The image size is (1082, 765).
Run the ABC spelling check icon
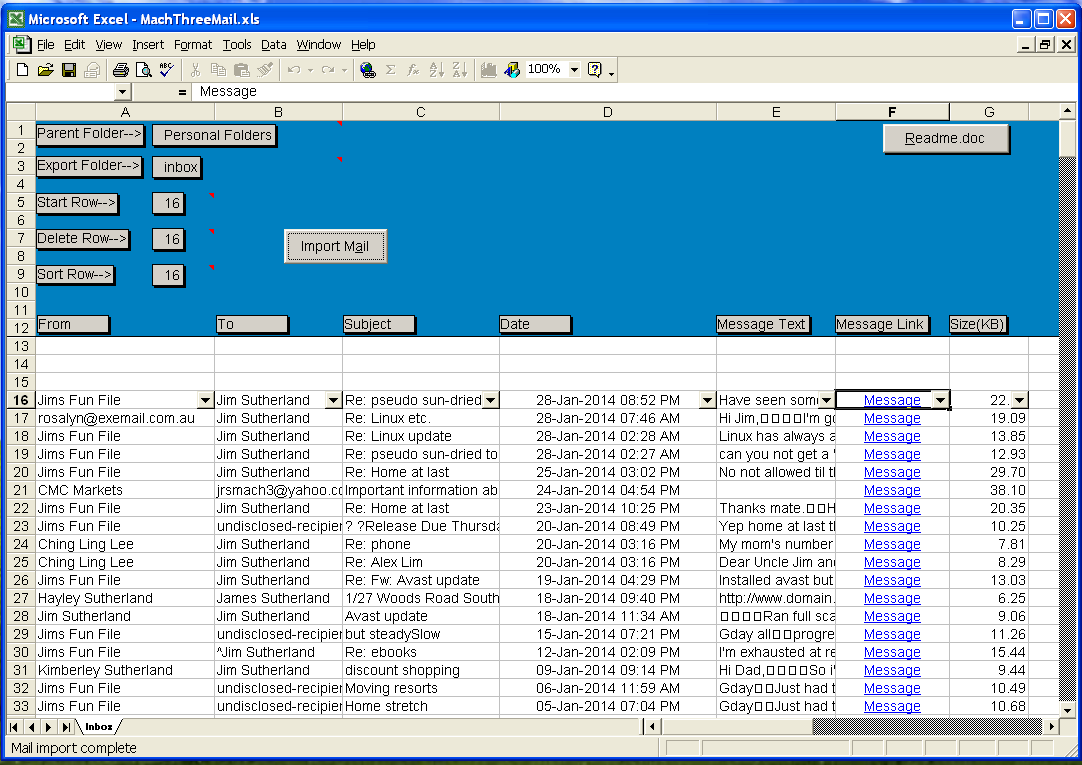[166, 70]
